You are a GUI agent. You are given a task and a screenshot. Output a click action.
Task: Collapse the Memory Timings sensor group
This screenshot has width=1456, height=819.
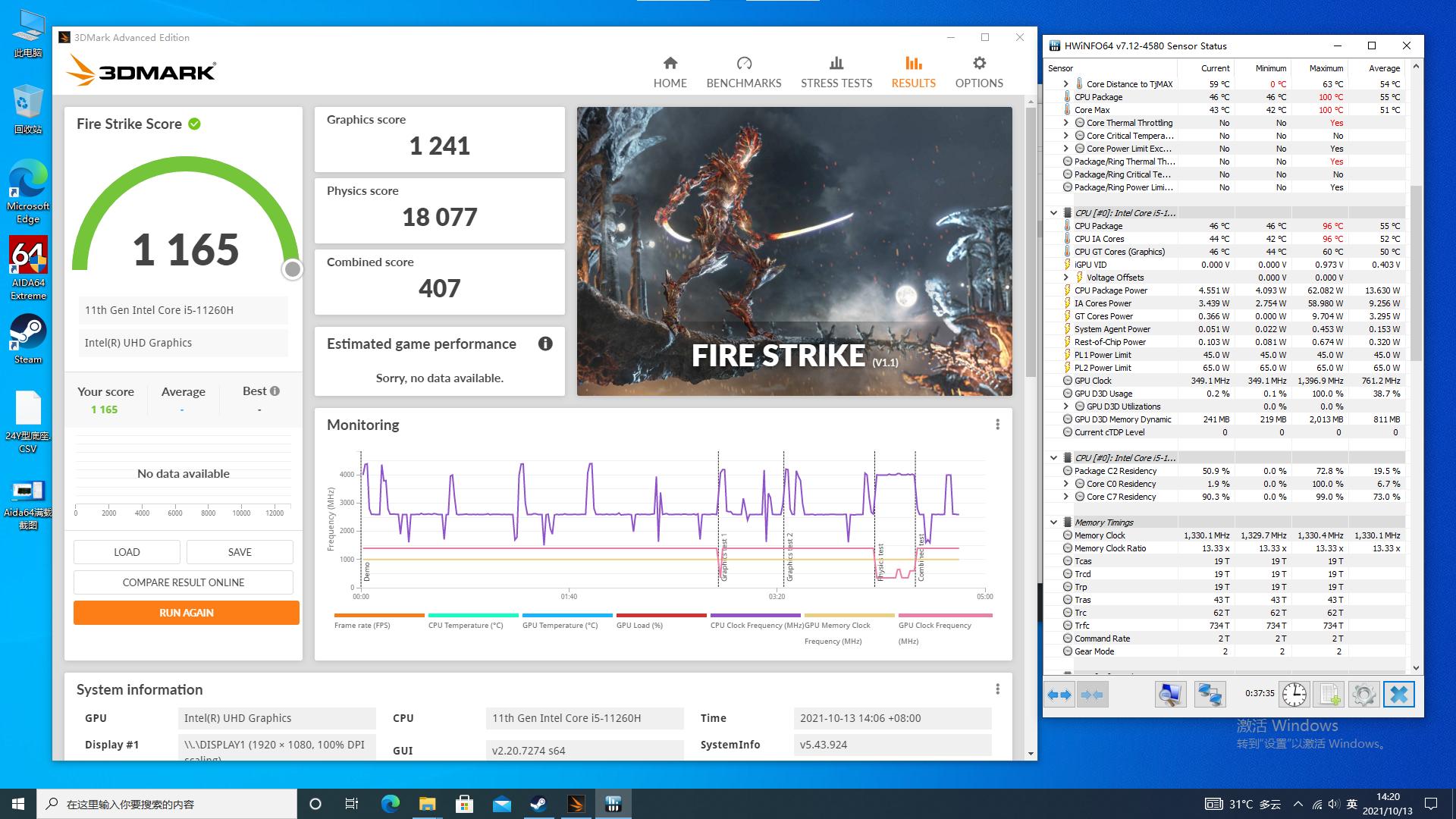[x=1053, y=522]
